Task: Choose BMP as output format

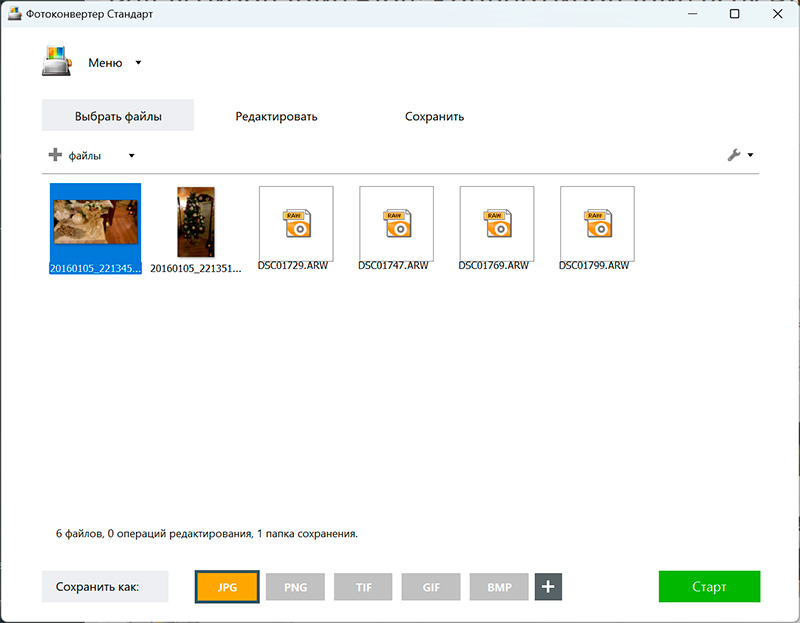Action: pyautogui.click(x=499, y=587)
